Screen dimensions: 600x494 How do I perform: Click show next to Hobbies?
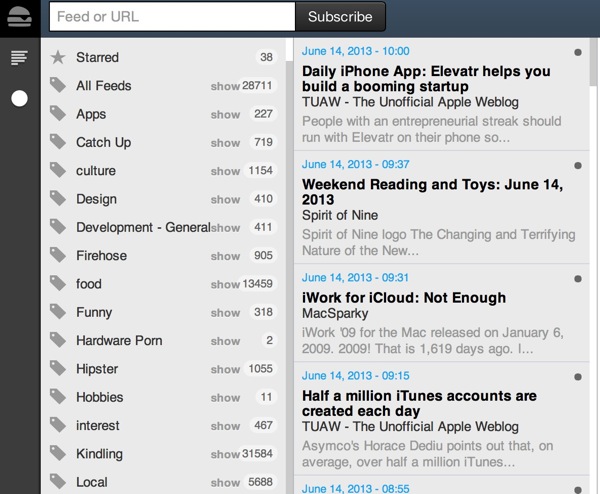[x=225, y=398]
